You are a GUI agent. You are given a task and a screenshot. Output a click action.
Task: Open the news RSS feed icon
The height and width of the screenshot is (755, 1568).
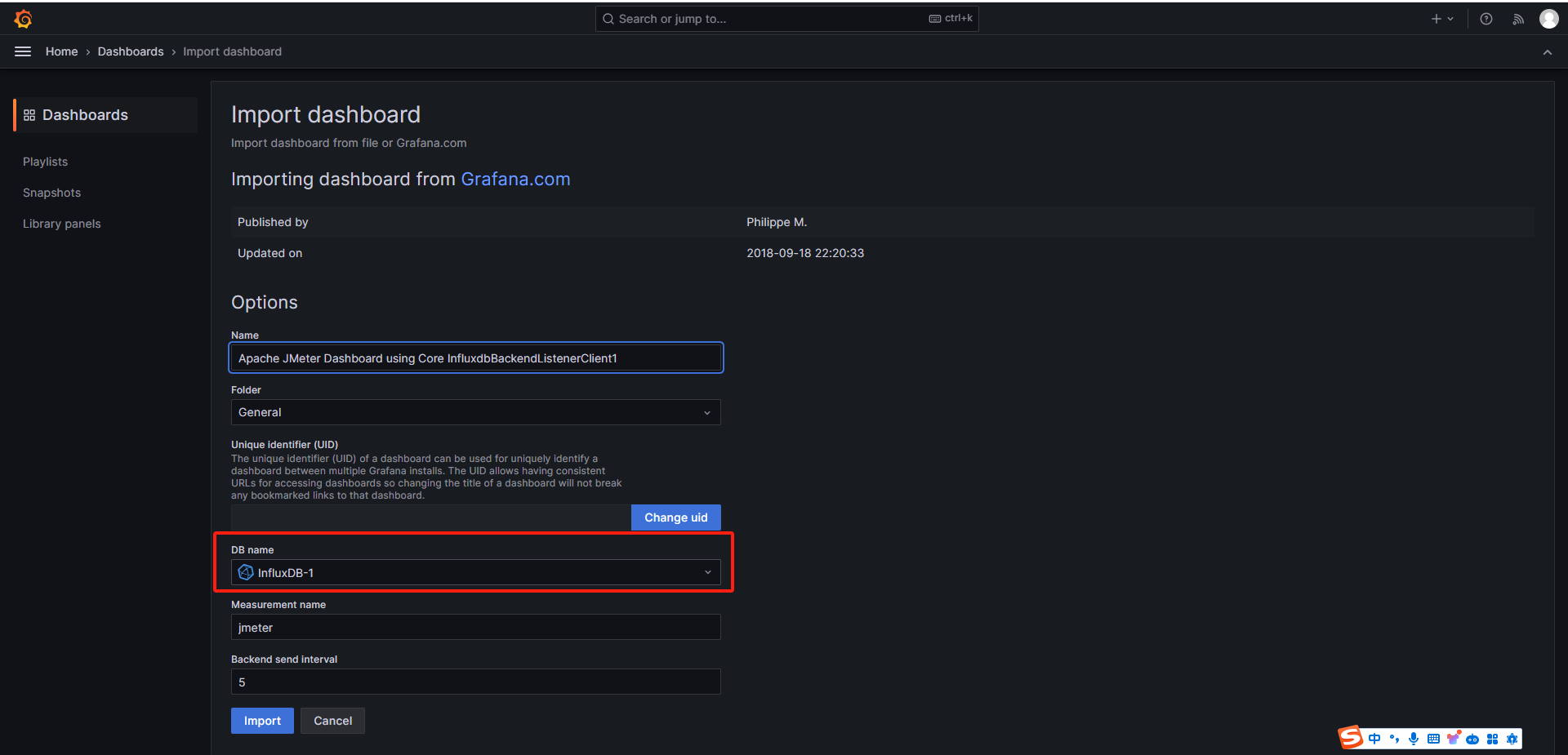click(1518, 19)
